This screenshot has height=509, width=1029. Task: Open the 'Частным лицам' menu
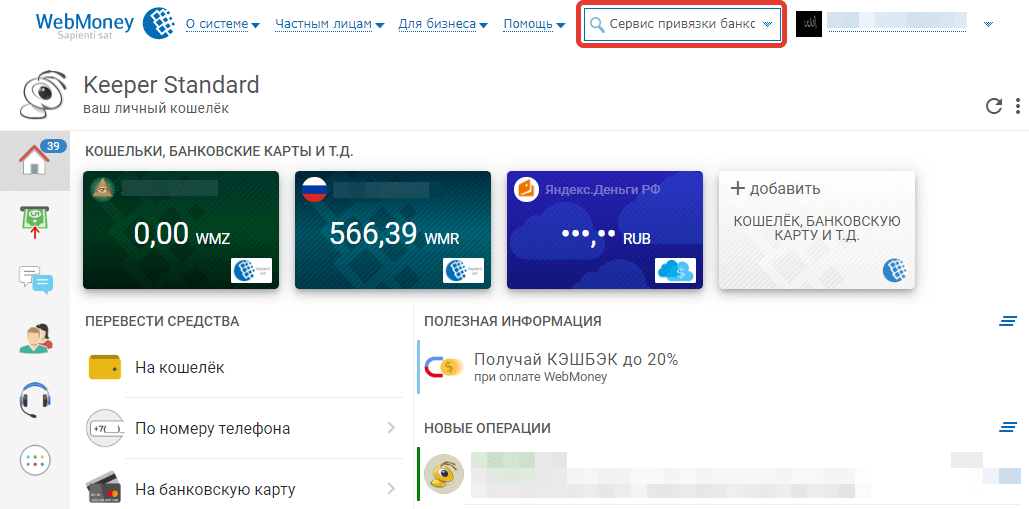point(328,24)
